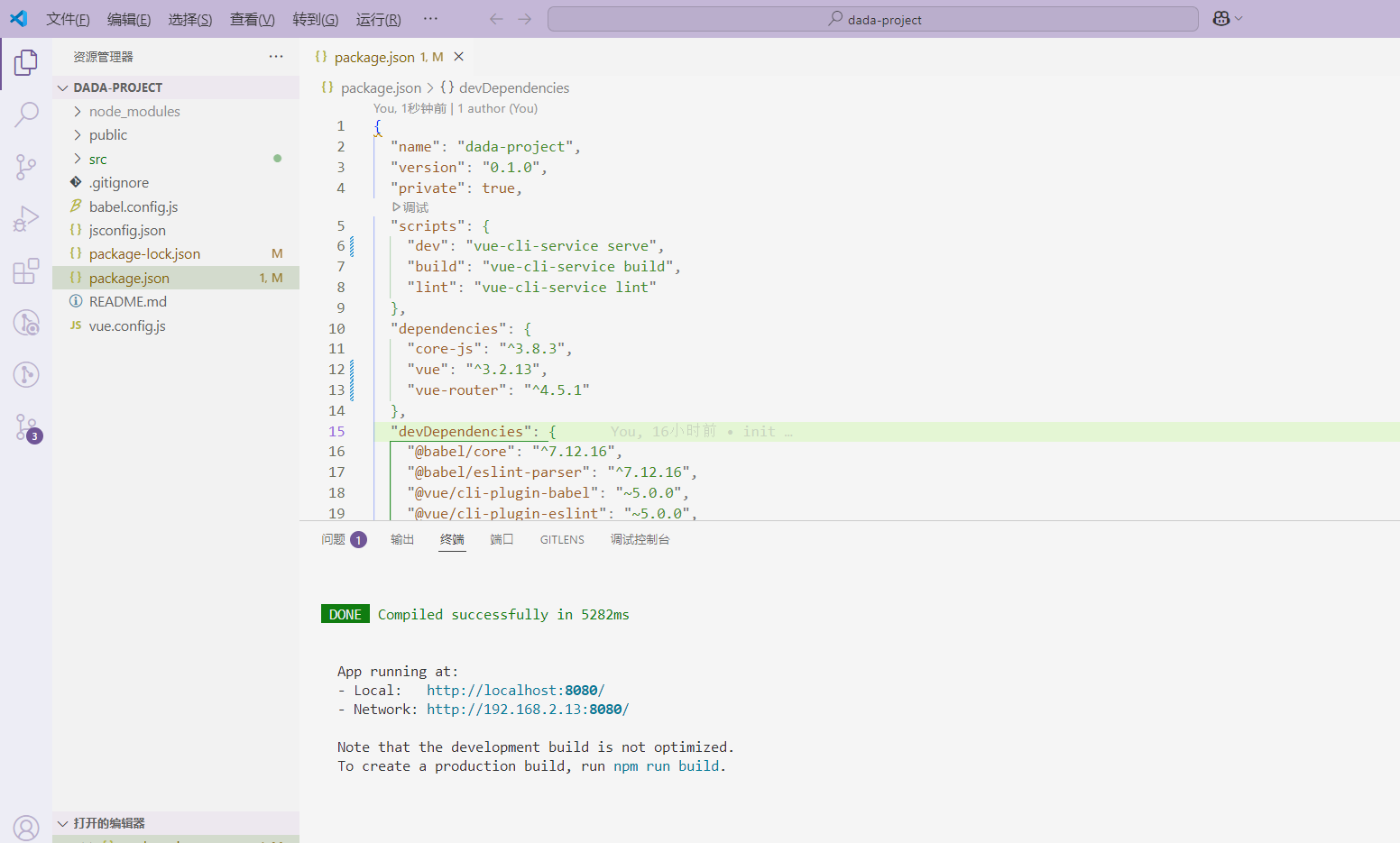Viewport: 1400px width, 843px height.
Task: Open Source Control view in activity bar
Action: point(26,167)
